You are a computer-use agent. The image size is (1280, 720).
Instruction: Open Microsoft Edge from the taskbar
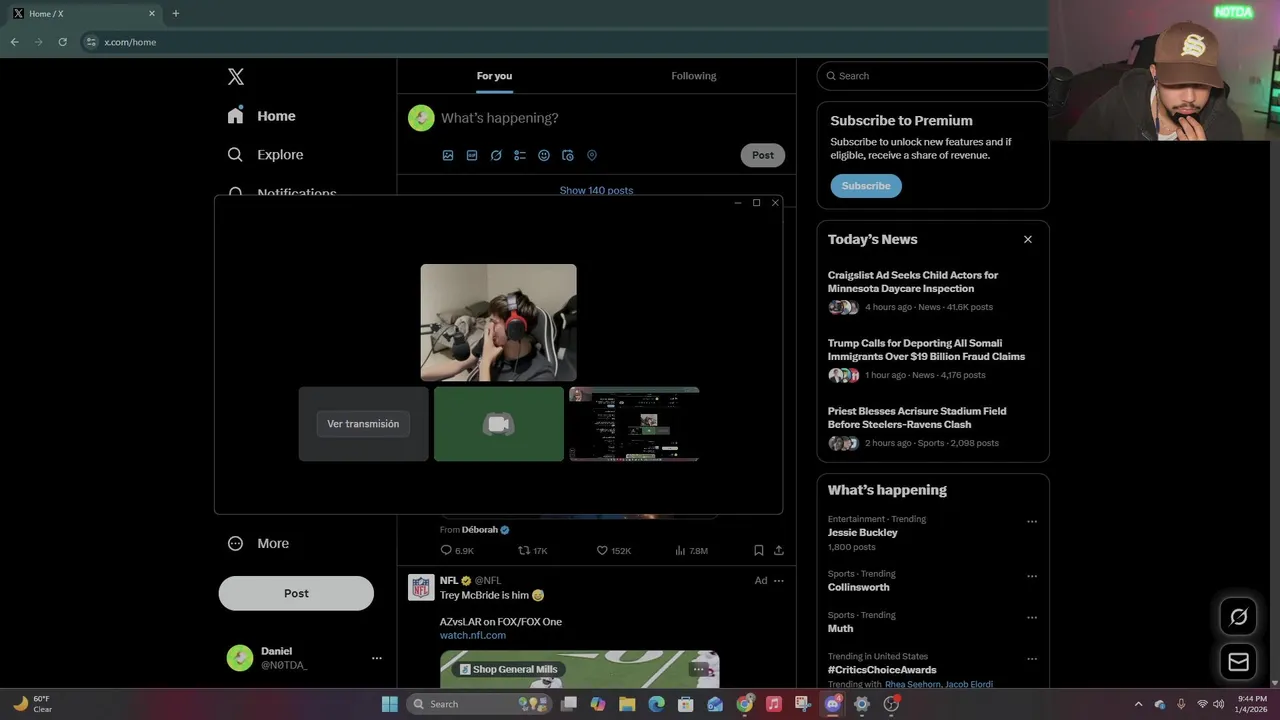[x=656, y=704]
